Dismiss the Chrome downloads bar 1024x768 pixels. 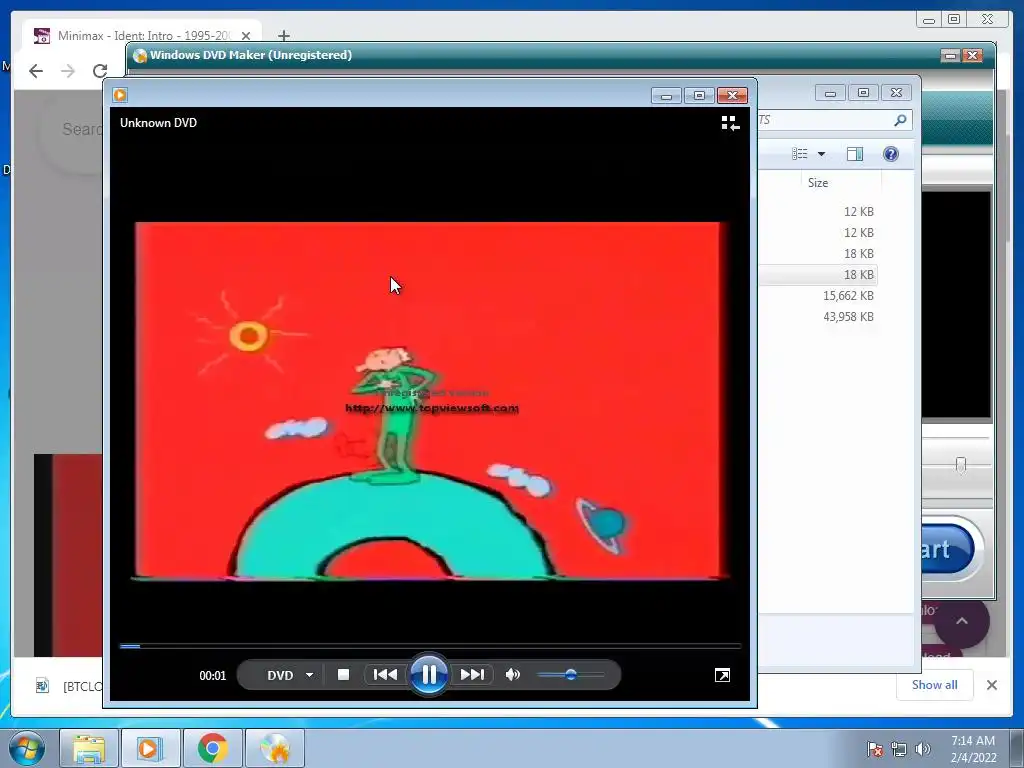pos(991,685)
